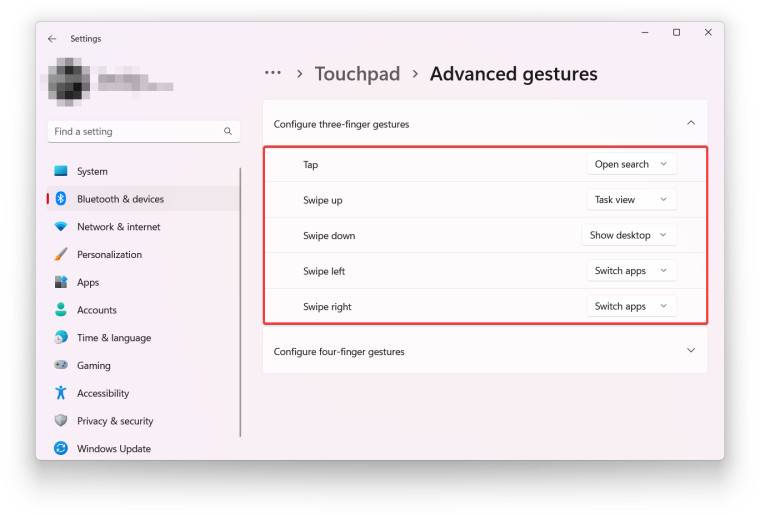Click the Windows Update icon
This screenshot has width=760, height=516.
click(61, 449)
